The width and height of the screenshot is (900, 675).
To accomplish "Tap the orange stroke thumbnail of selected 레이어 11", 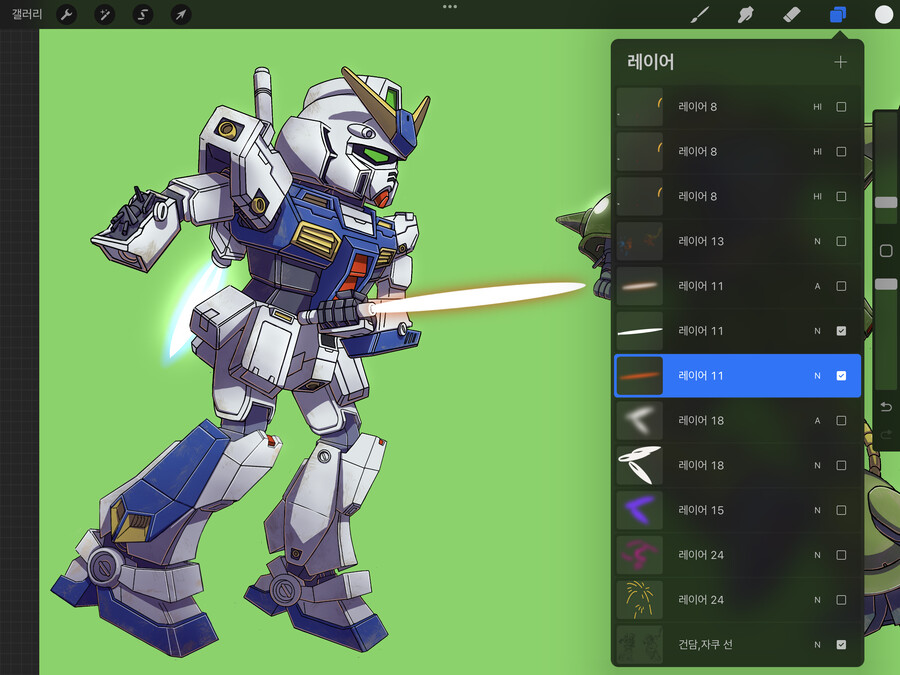I will click(639, 375).
